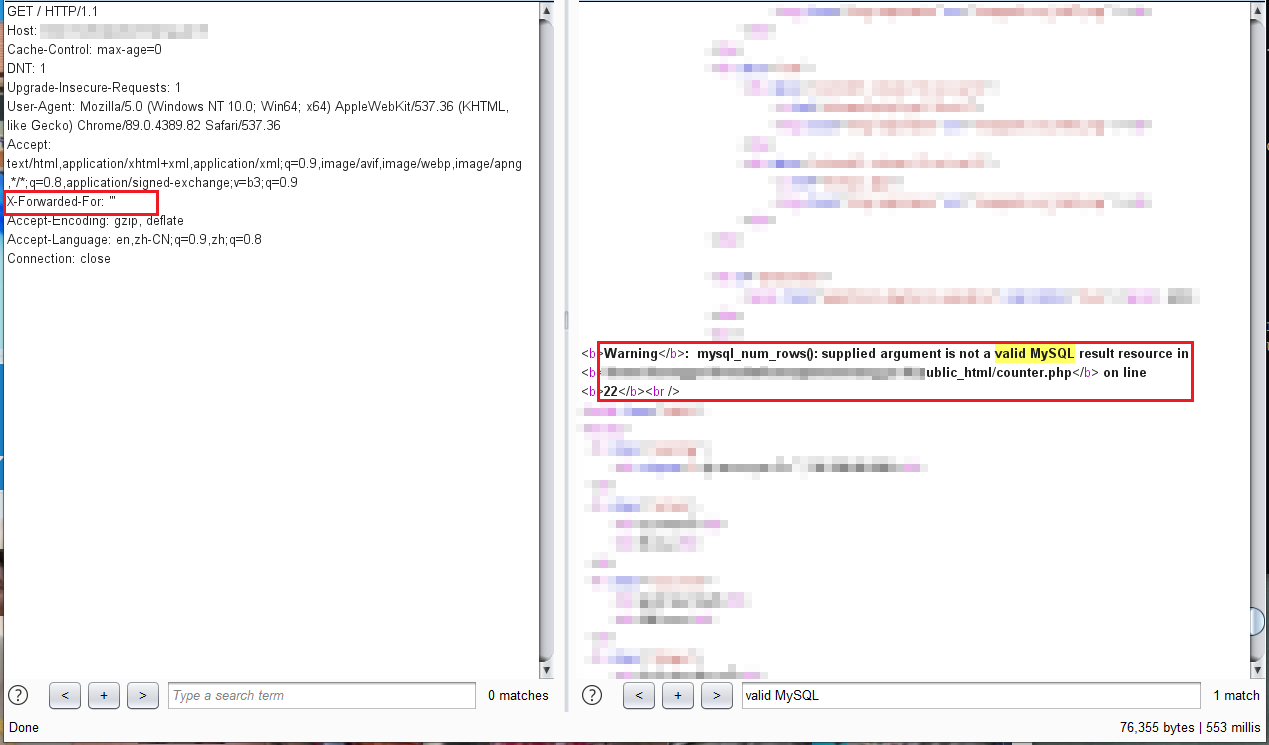Screen dimensions: 1269x745
Task: Click the response search field containing 'valid MySQL'
Action: [971, 695]
